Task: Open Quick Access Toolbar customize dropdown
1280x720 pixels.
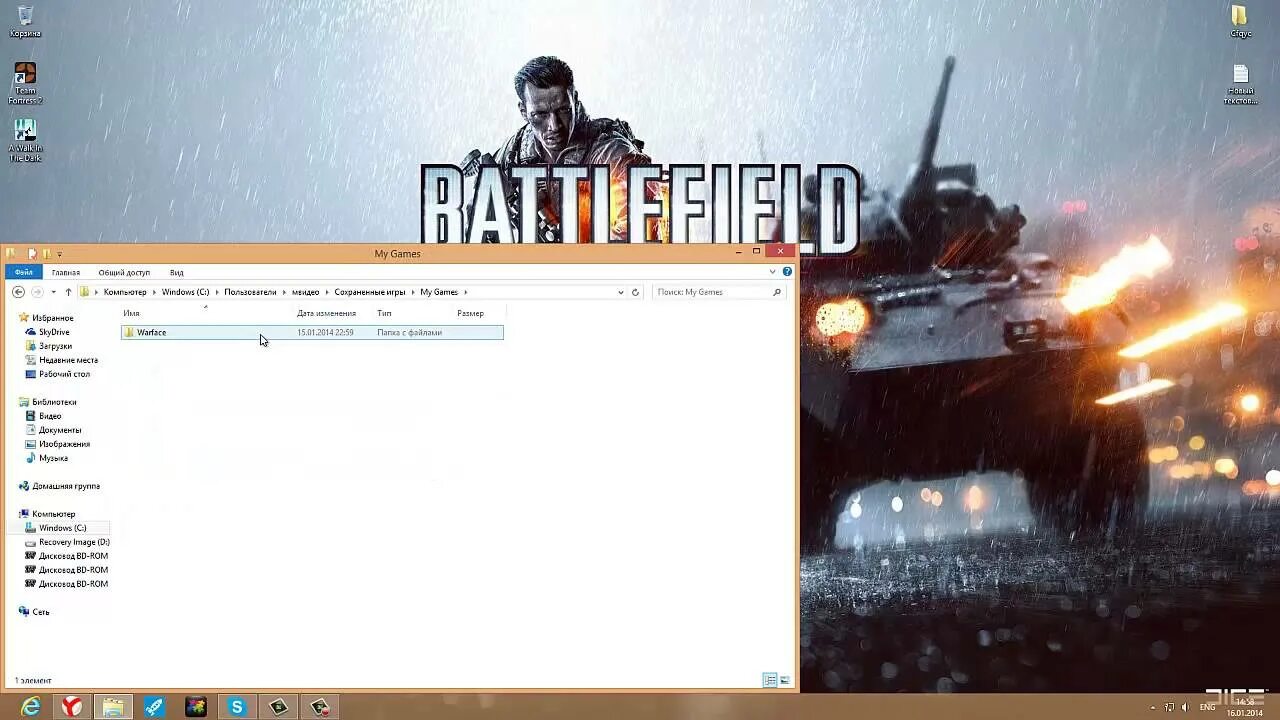Action: coord(59,254)
